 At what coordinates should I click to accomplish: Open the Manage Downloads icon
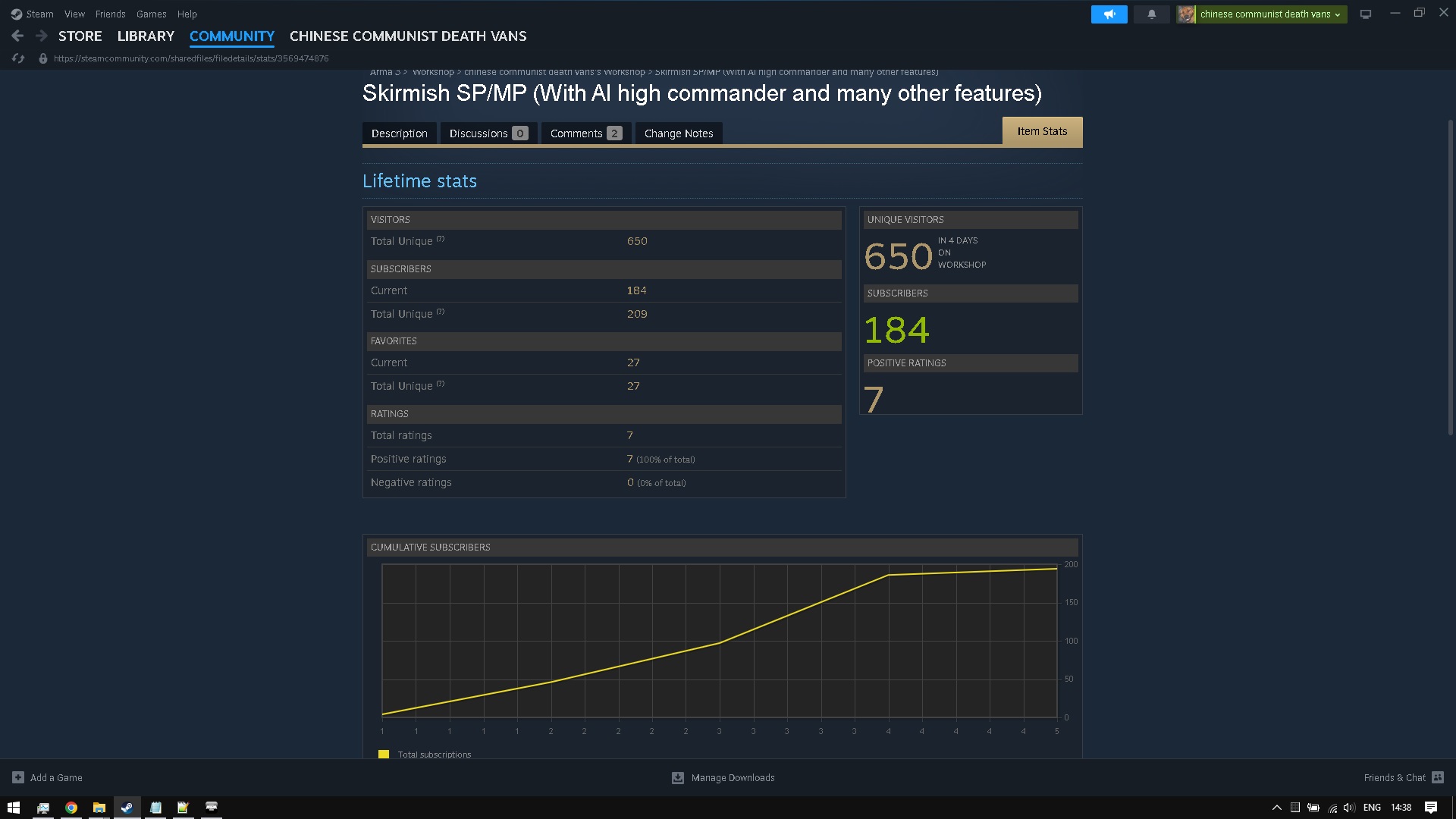[678, 777]
